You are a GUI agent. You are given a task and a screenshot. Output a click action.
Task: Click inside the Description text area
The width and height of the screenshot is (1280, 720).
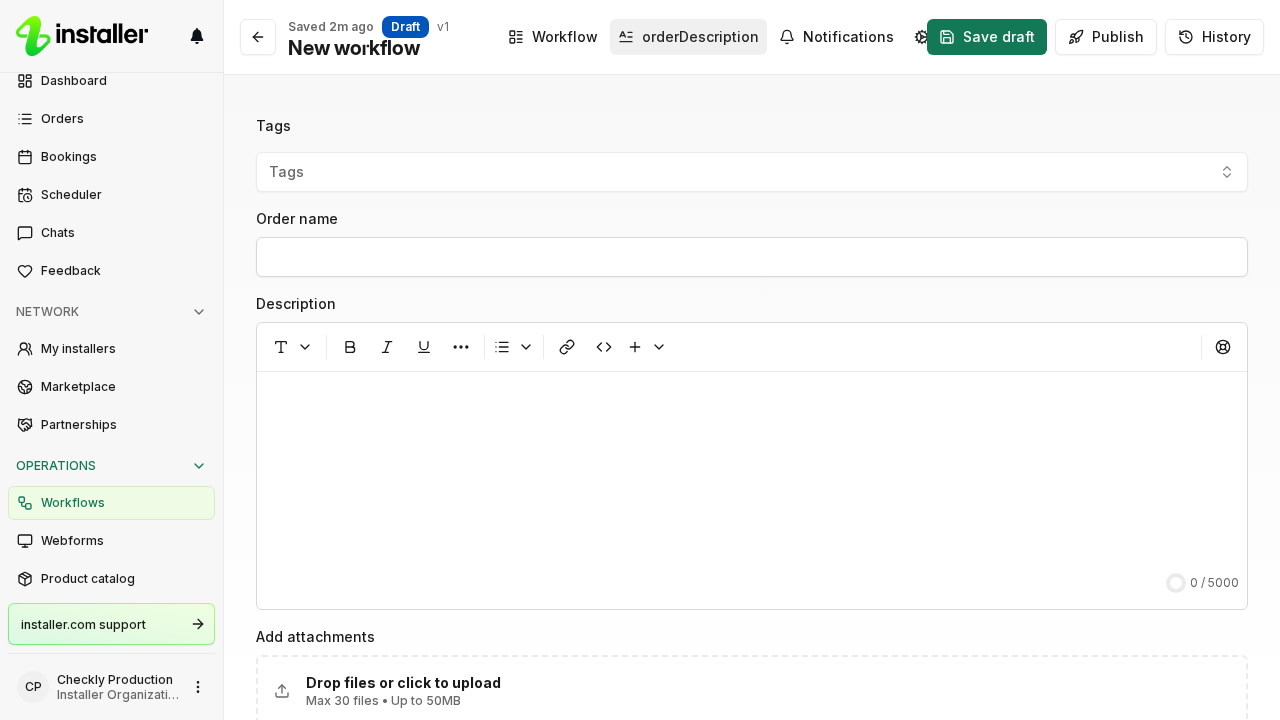(752, 470)
